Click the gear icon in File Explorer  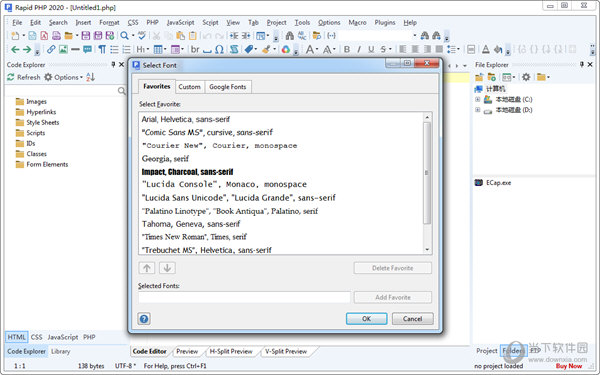coord(526,77)
